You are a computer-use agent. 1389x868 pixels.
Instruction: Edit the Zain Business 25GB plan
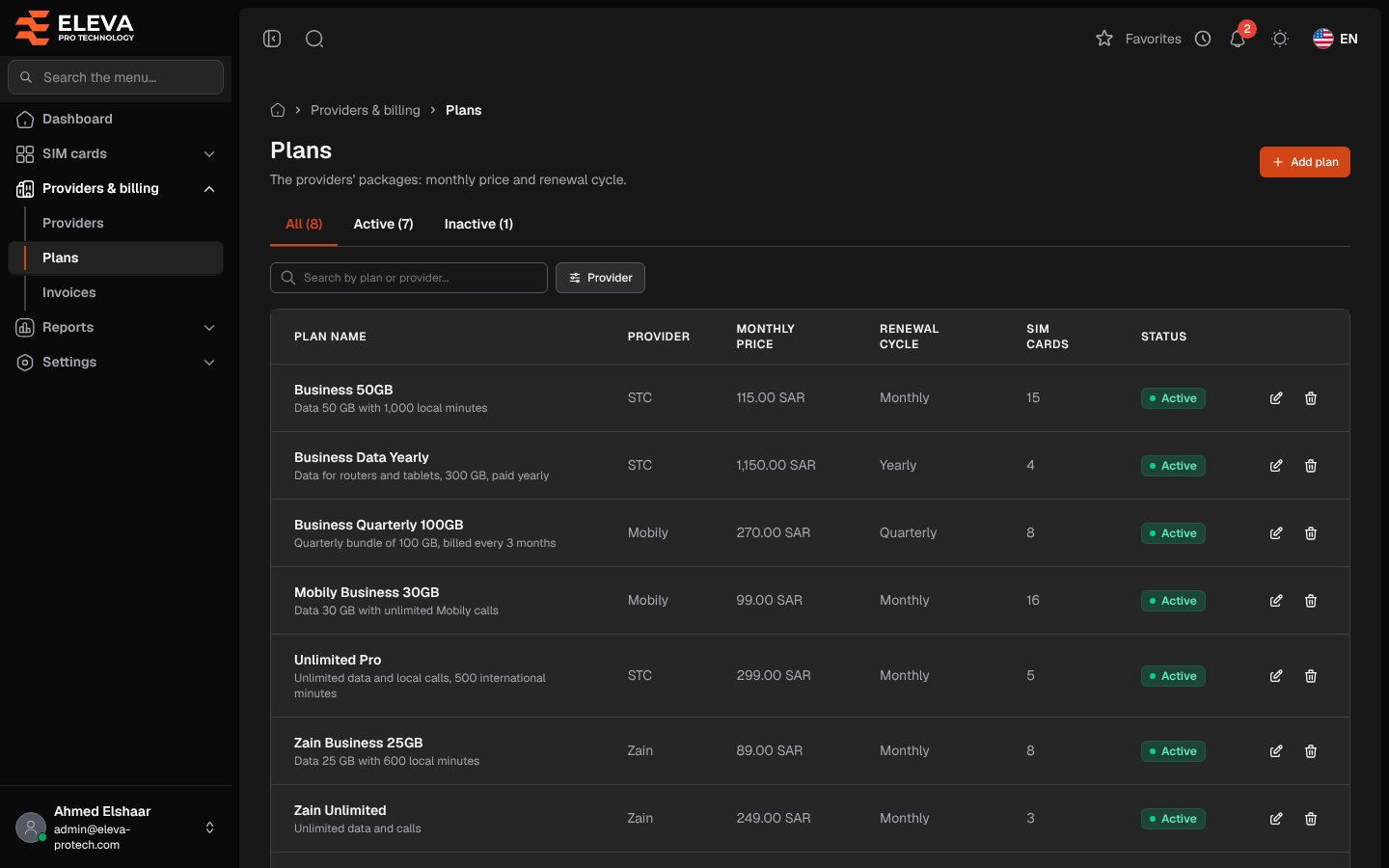(x=1276, y=751)
